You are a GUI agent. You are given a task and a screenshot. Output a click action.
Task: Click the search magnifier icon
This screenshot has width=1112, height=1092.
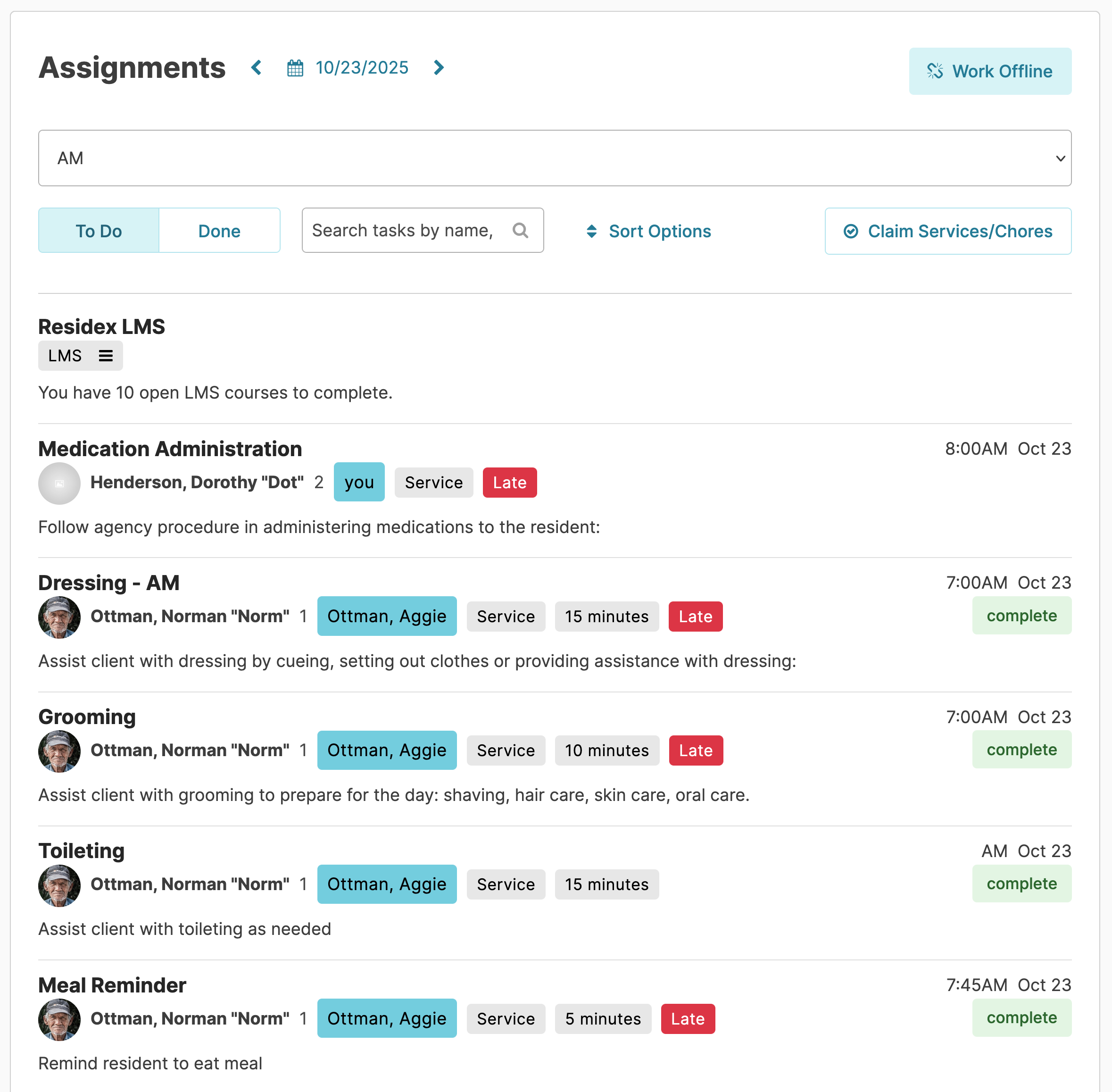(520, 231)
